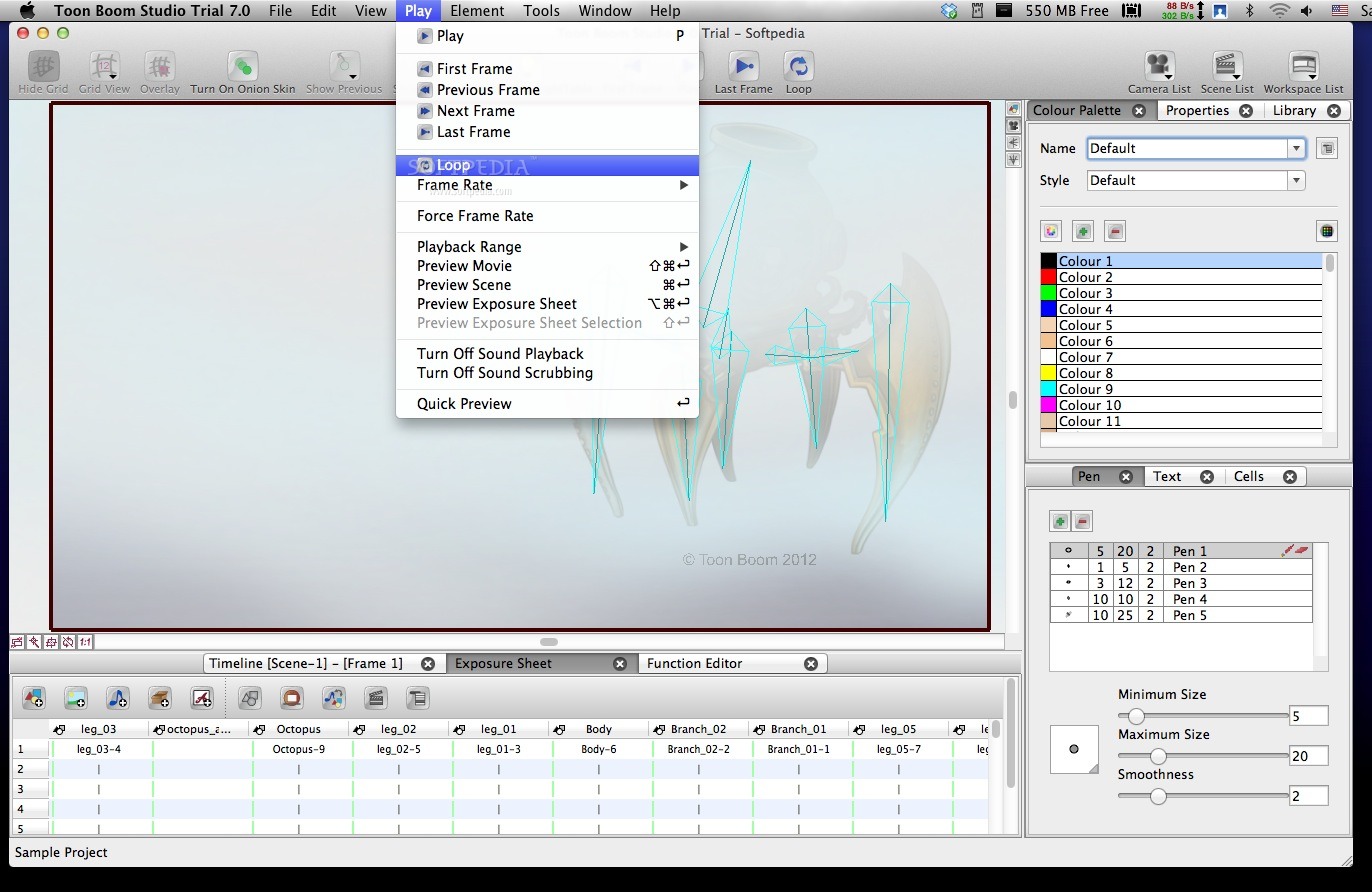
Task: Click the colourful curve icon in Exposure Sheet toolbar
Action: click(x=334, y=697)
